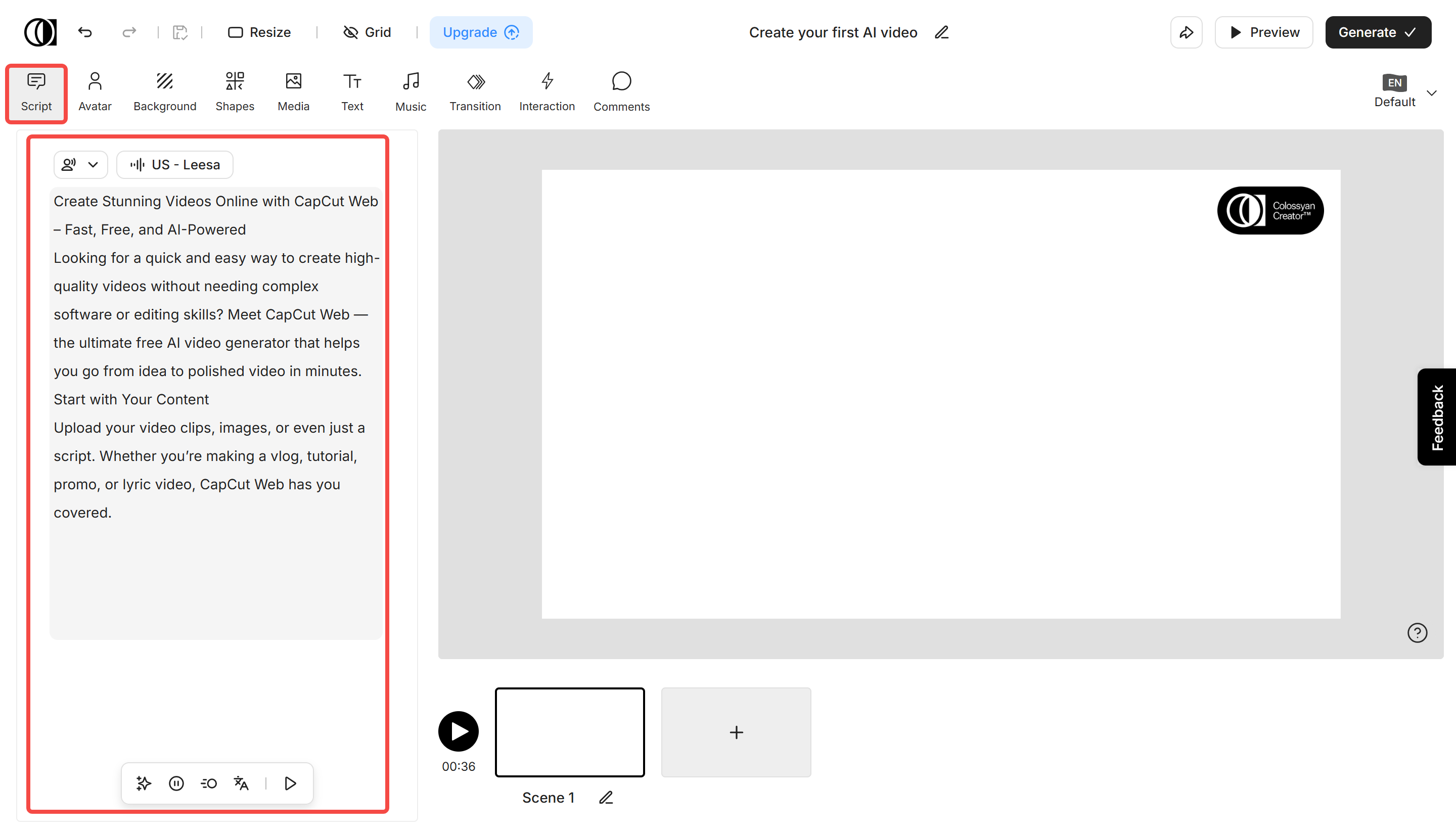Switch to the Script panel
The height and width of the screenshot is (834, 1456).
click(36, 92)
